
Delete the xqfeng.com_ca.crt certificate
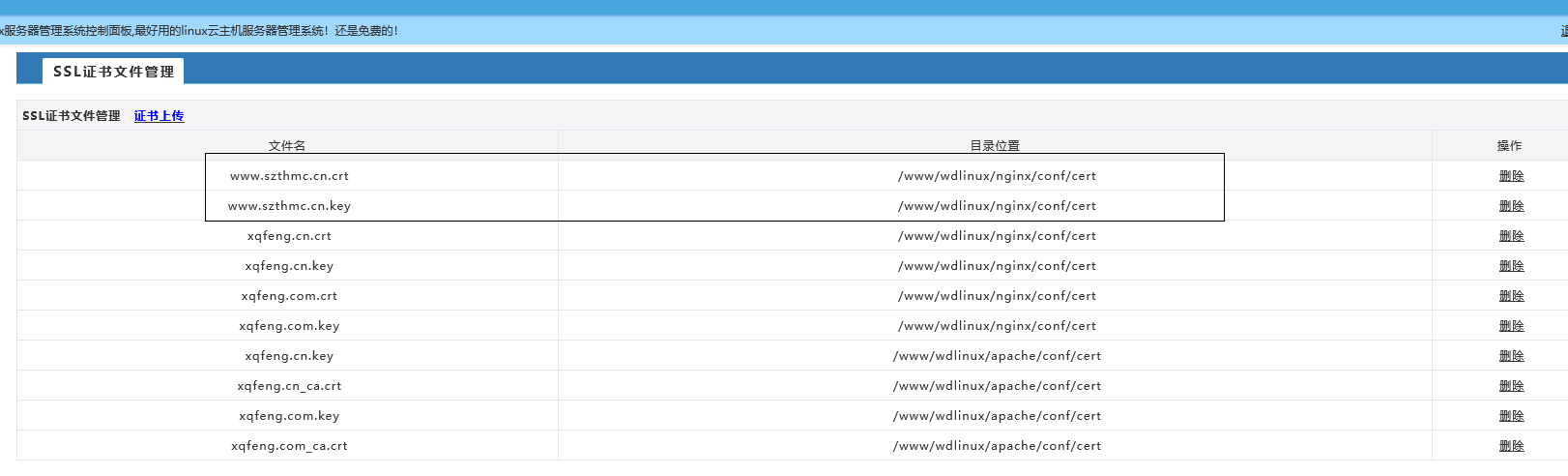(1511, 446)
